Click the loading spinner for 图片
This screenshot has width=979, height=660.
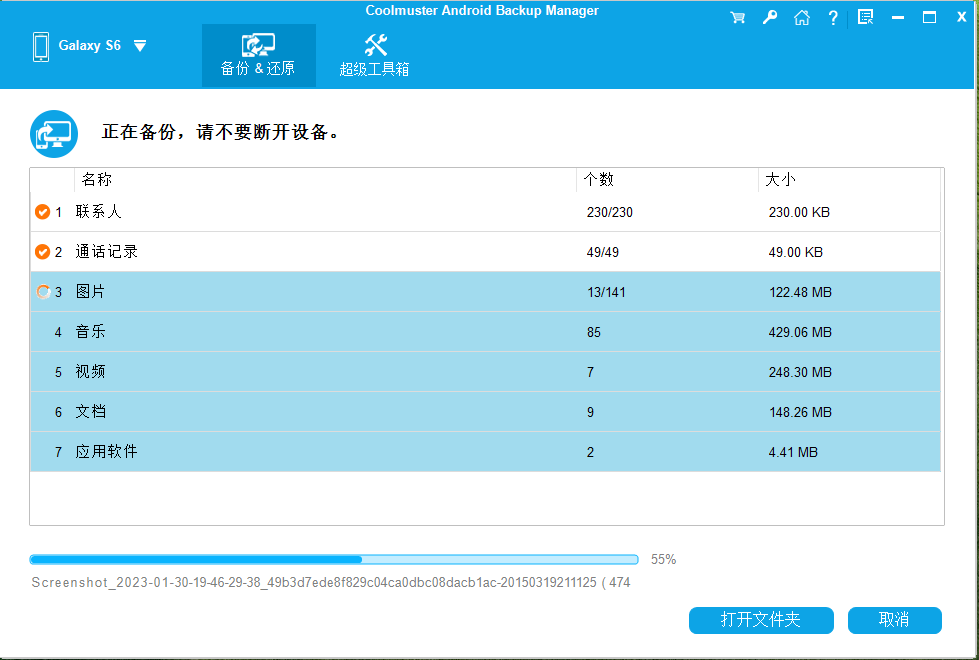[42, 292]
